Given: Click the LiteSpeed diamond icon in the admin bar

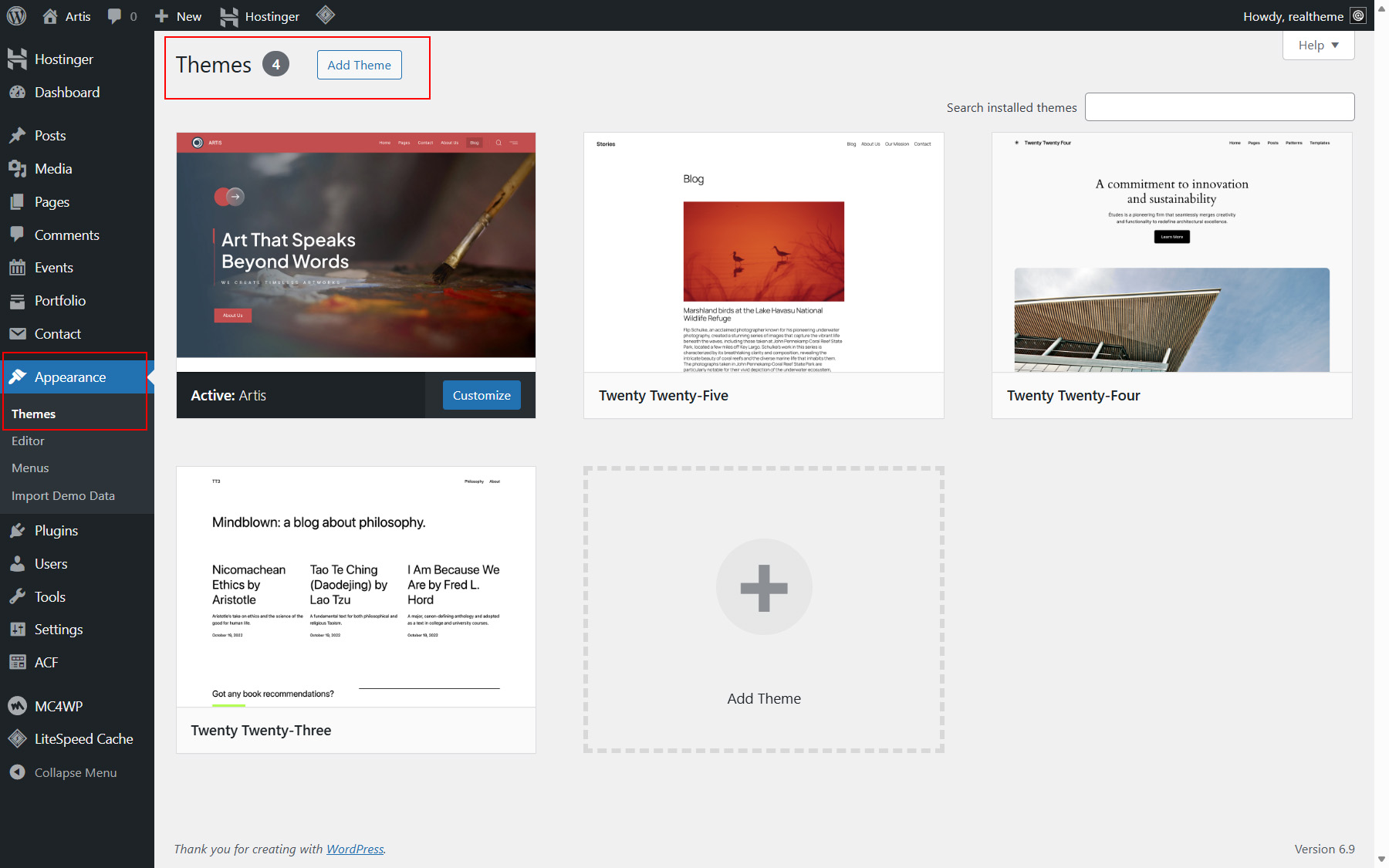Looking at the screenshot, I should coord(326,15).
